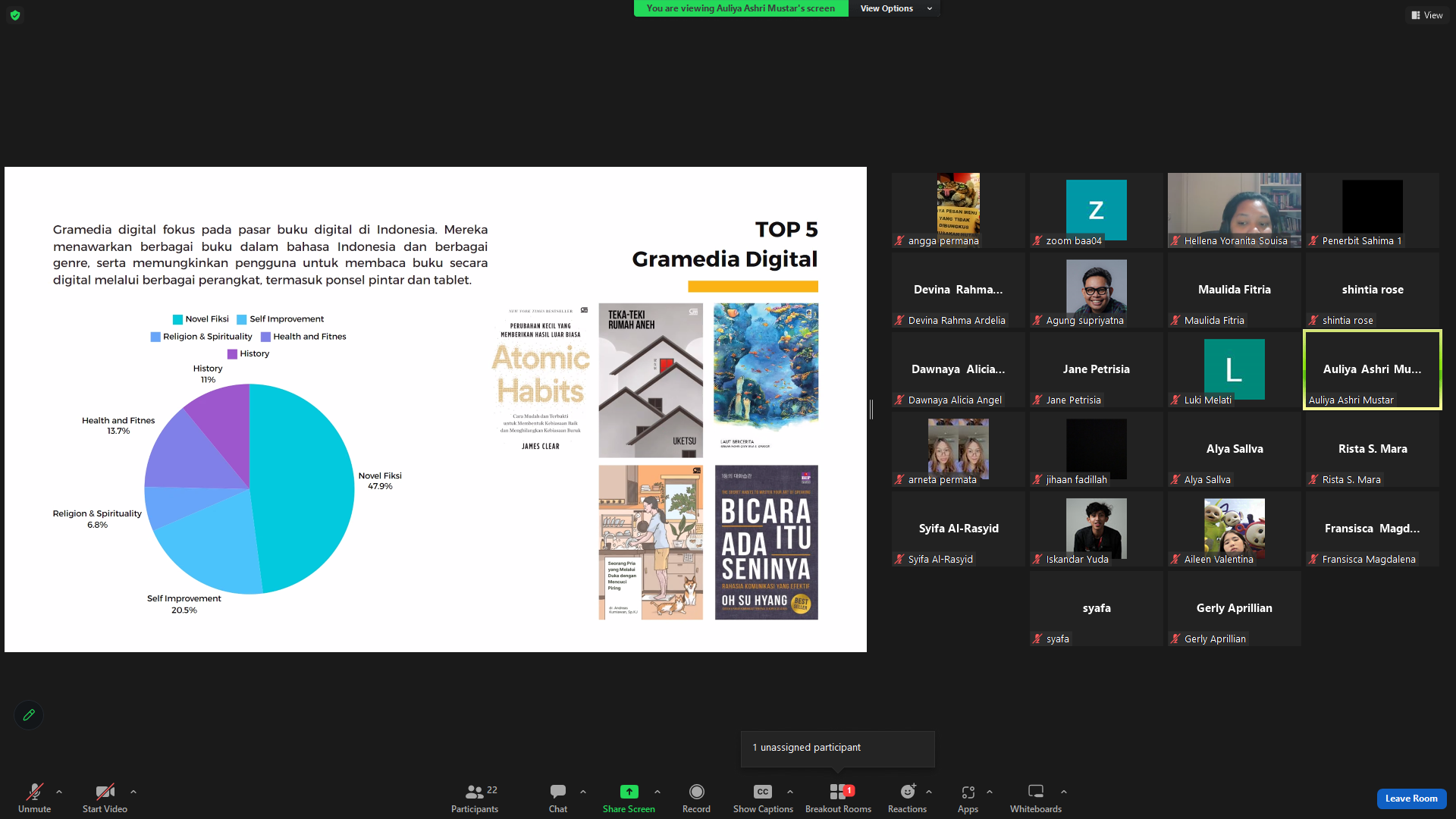The image size is (1456, 819).
Task: Click the gallery panel divider handle
Action: (x=871, y=409)
